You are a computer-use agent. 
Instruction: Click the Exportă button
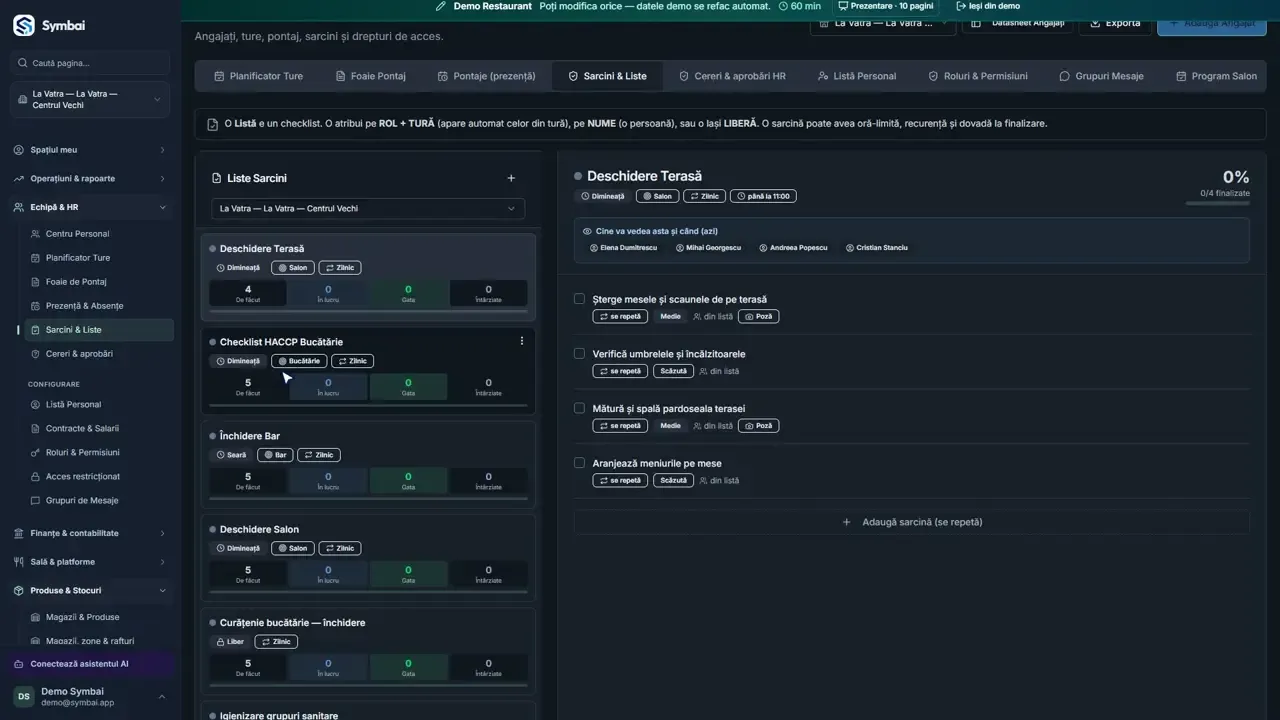tap(1115, 23)
